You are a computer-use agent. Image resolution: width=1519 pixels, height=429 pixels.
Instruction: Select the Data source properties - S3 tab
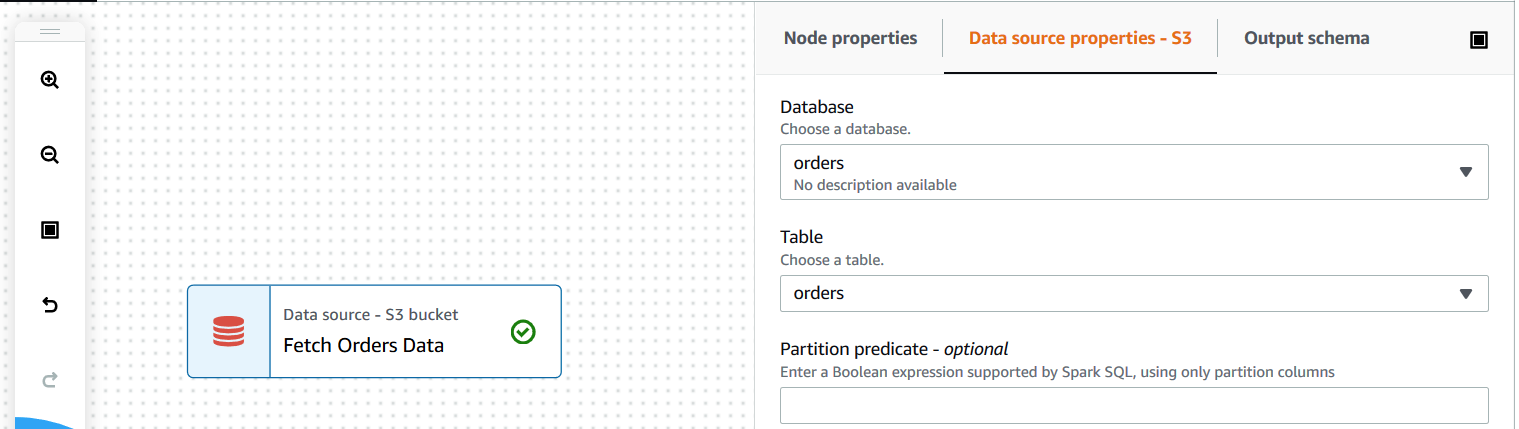pos(1080,38)
